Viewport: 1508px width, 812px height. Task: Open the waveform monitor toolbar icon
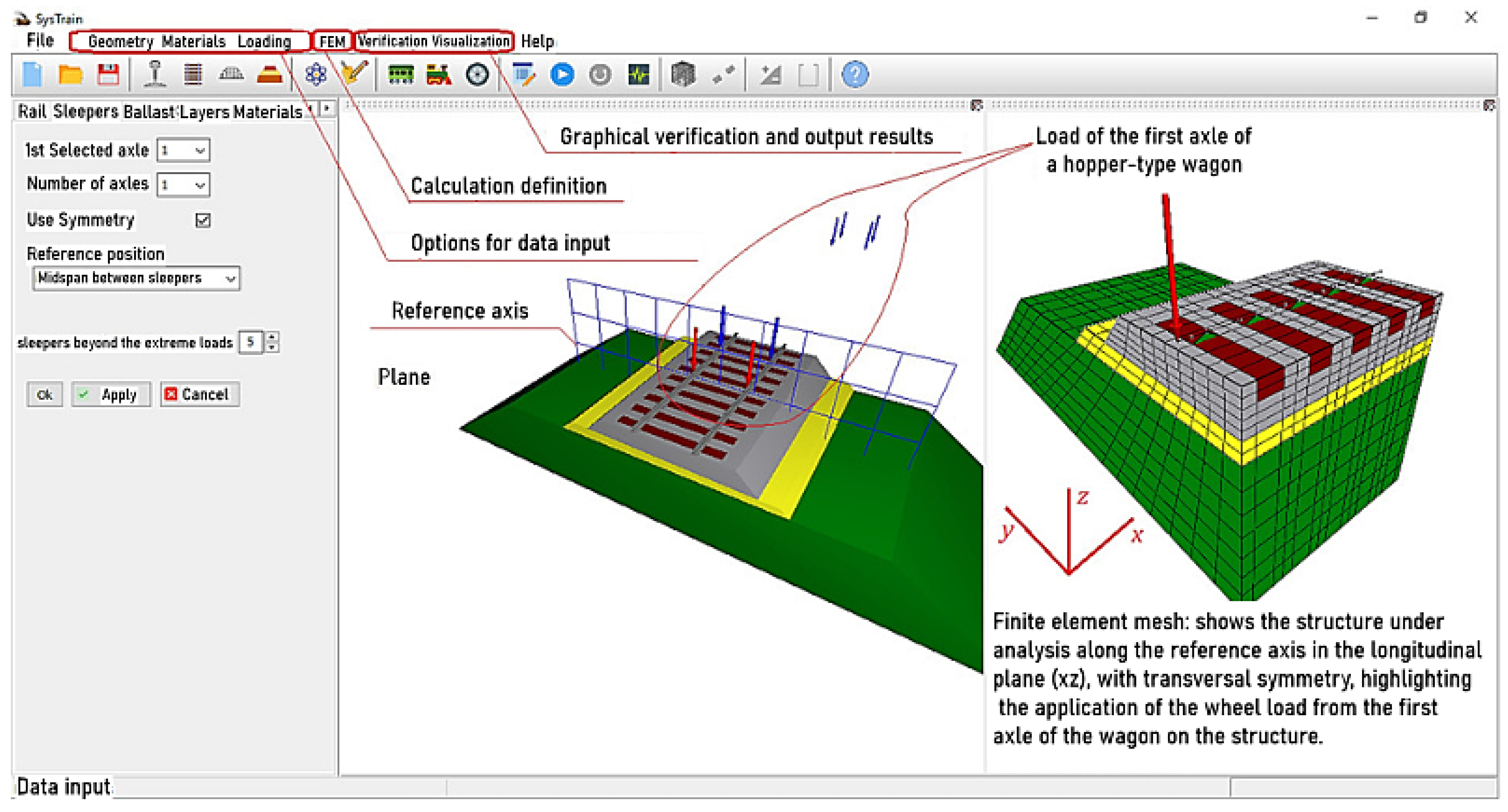coord(639,75)
